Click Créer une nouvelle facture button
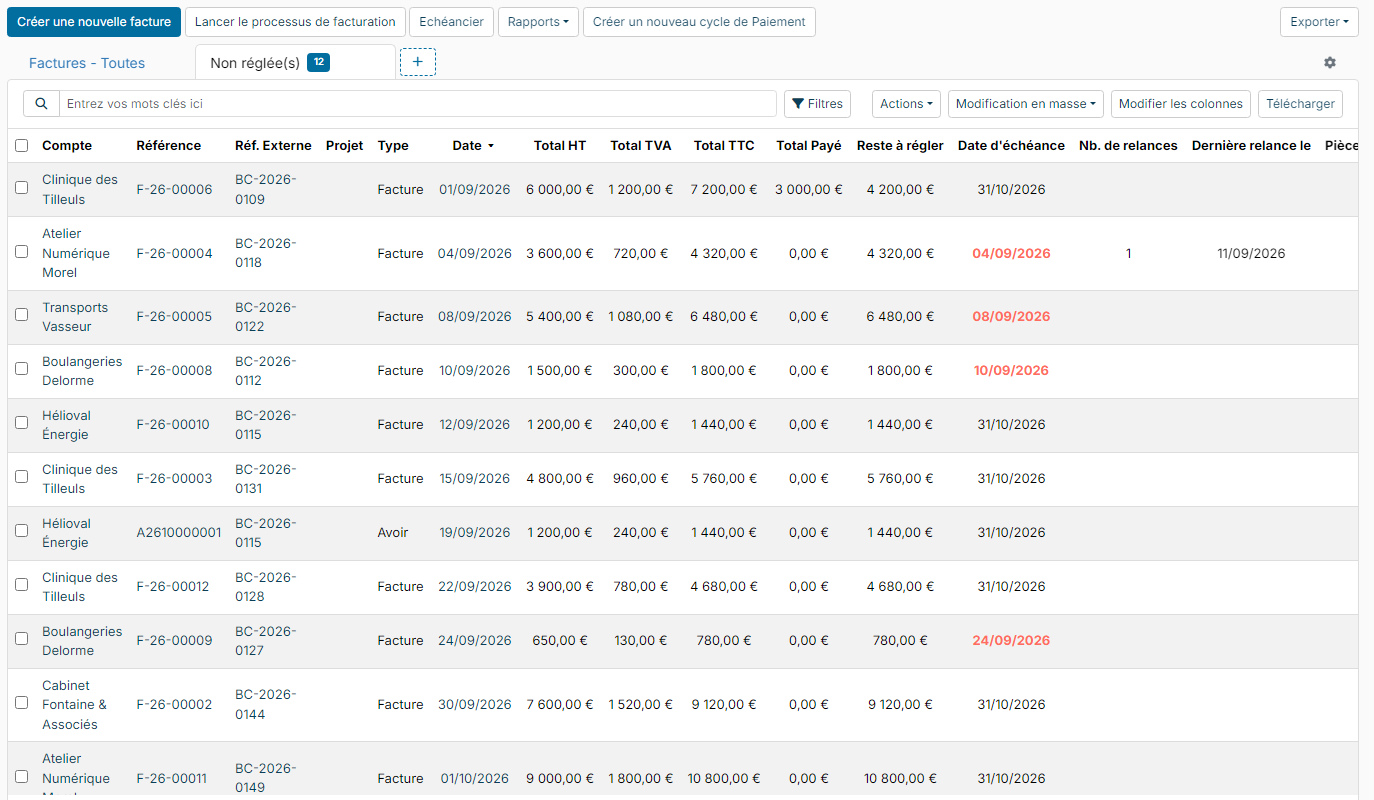Image resolution: width=1374 pixels, height=800 pixels. coord(94,22)
